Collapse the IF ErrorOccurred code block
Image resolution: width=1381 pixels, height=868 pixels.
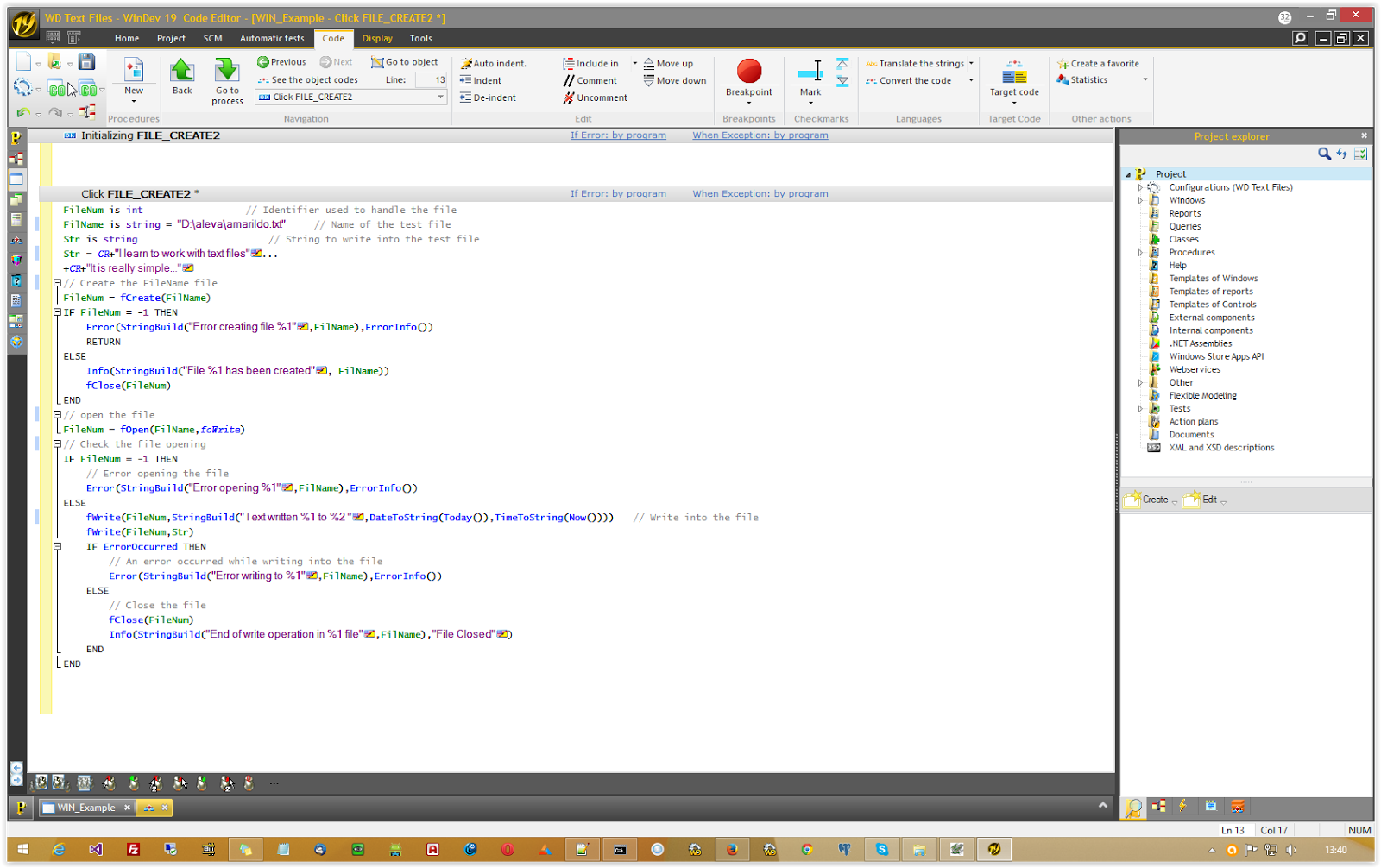58,546
